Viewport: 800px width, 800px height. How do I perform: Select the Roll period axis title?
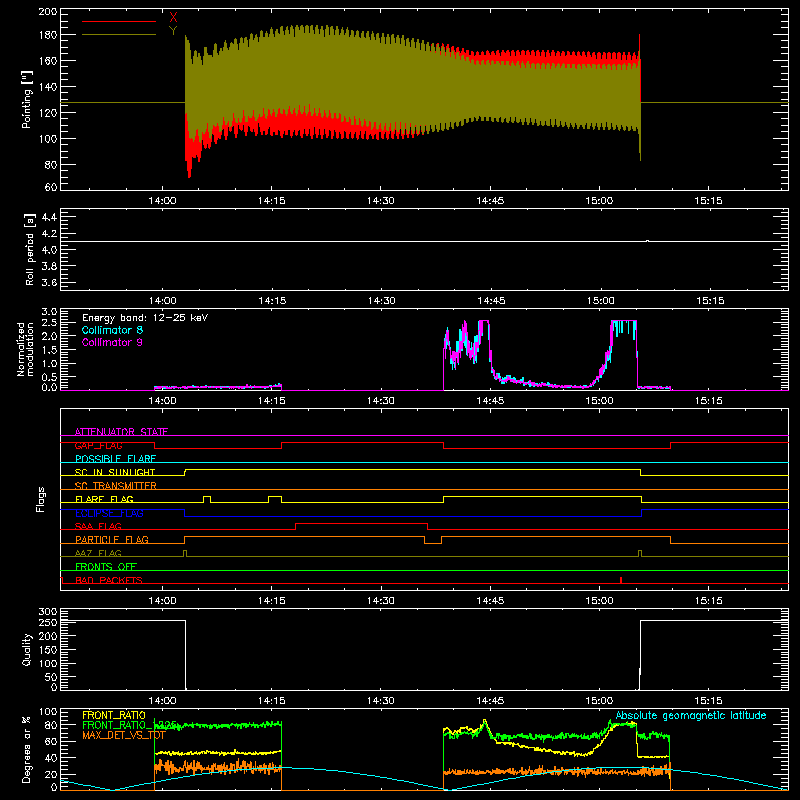click(x=30, y=250)
